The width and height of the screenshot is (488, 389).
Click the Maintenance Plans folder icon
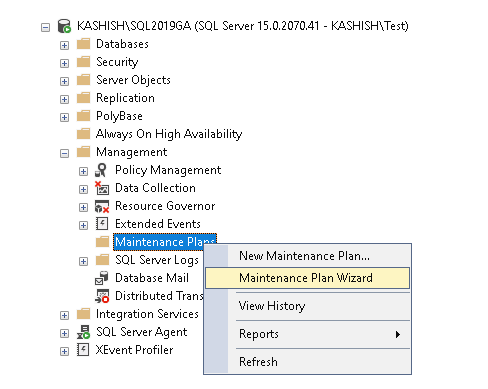[x=102, y=242]
